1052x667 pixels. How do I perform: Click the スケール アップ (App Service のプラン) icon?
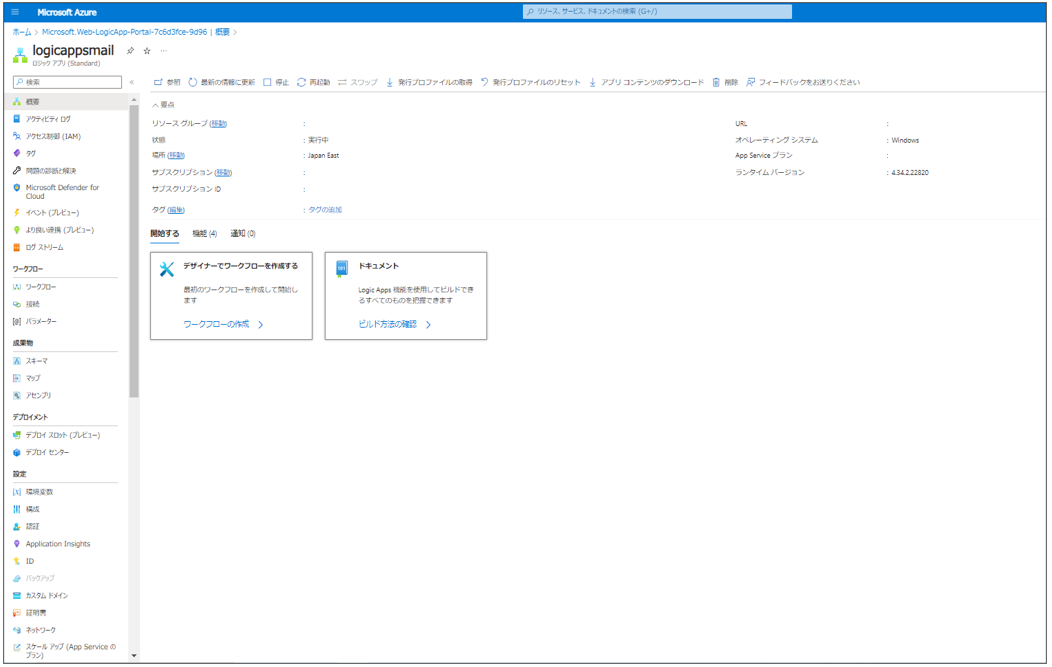pyautogui.click(x=17, y=648)
